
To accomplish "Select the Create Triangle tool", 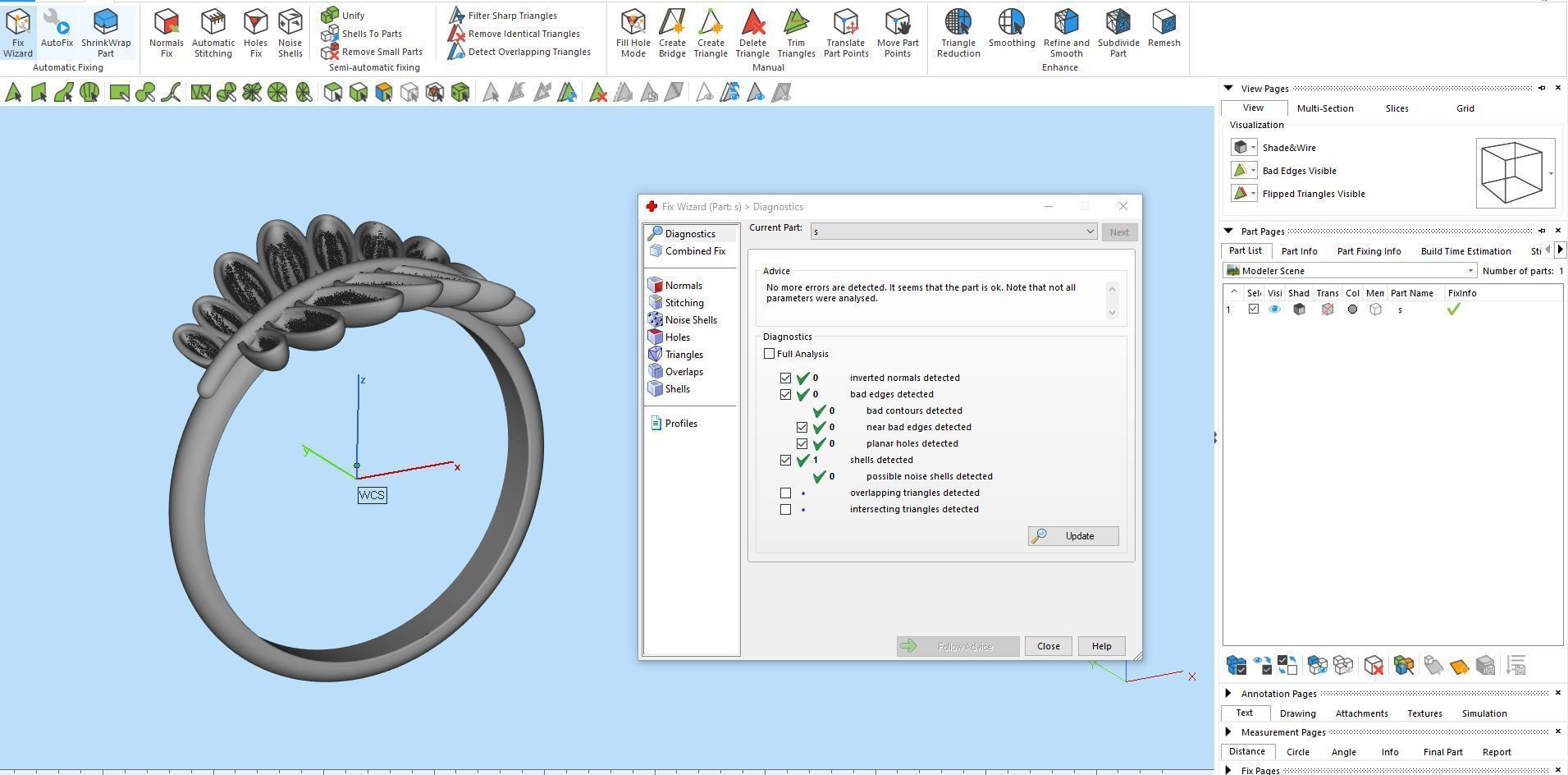I will 711,34.
